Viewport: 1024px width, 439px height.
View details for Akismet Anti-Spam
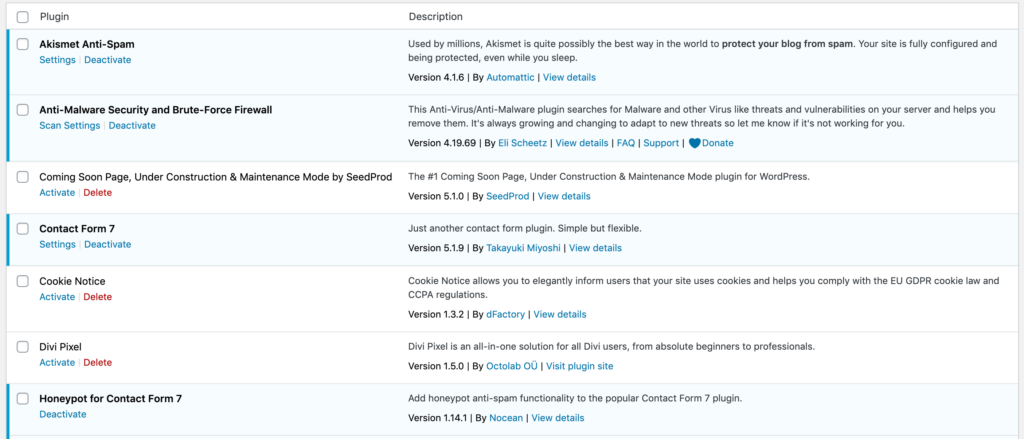569,77
